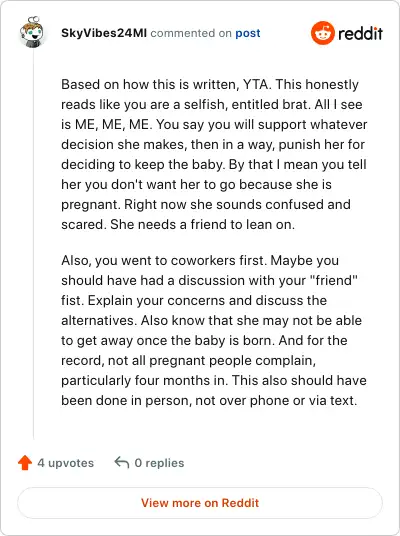Click the "ME, ME, ME" phrase
The width and height of the screenshot is (400, 536).
pos(112,124)
